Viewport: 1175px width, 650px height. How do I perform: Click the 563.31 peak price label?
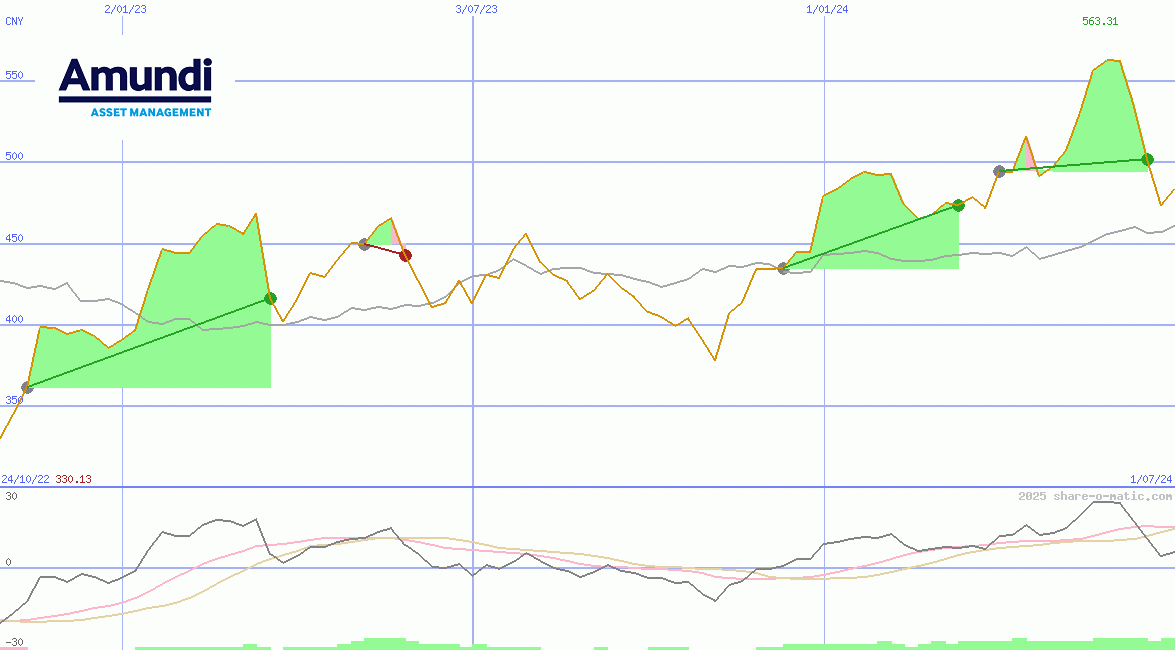[x=1100, y=22]
